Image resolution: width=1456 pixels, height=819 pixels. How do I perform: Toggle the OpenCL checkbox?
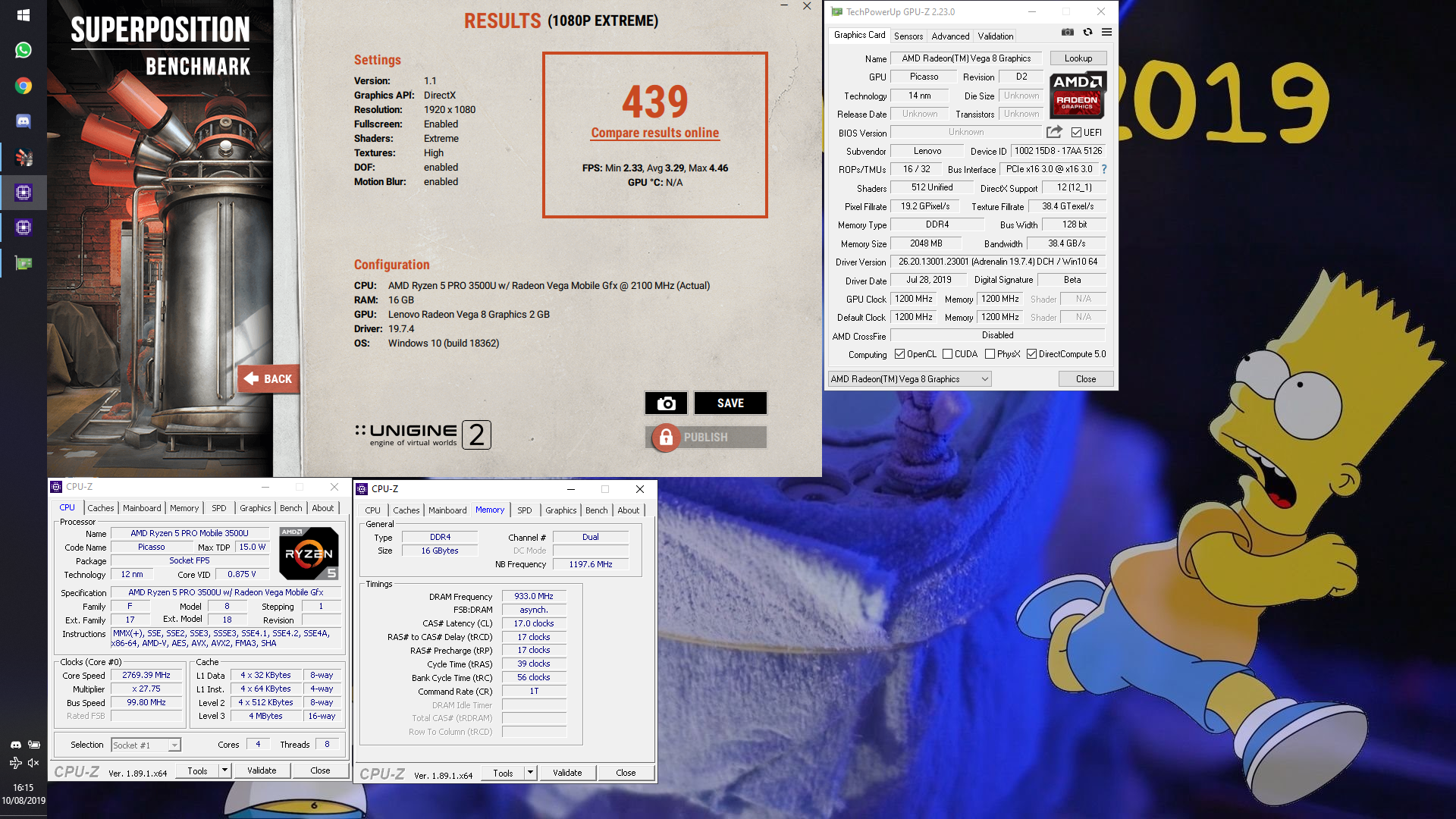pyautogui.click(x=899, y=354)
